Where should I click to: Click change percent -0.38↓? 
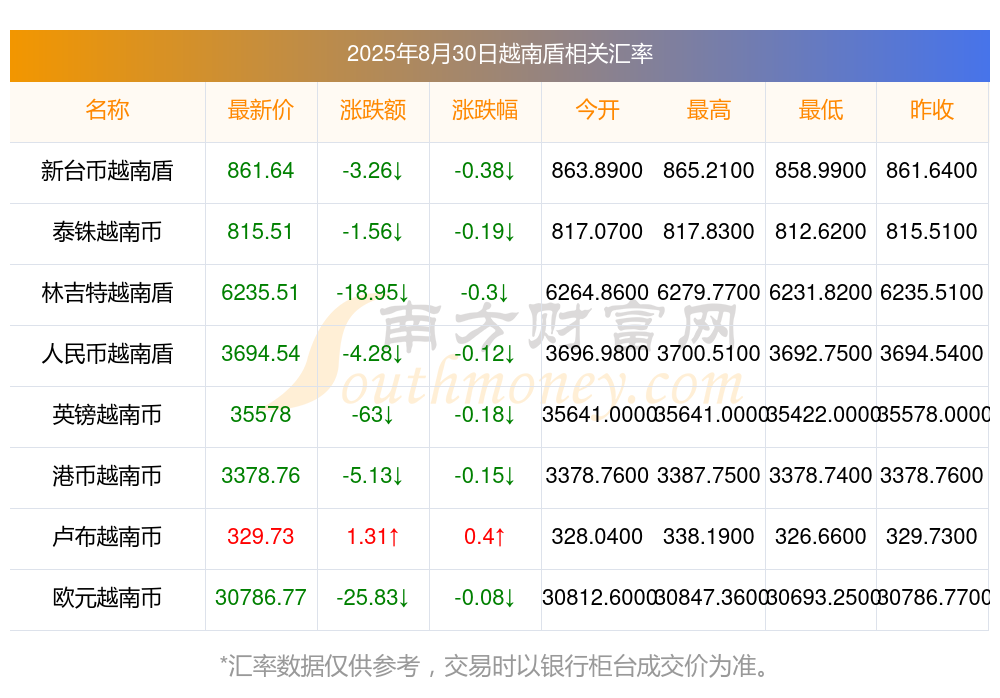(485, 170)
